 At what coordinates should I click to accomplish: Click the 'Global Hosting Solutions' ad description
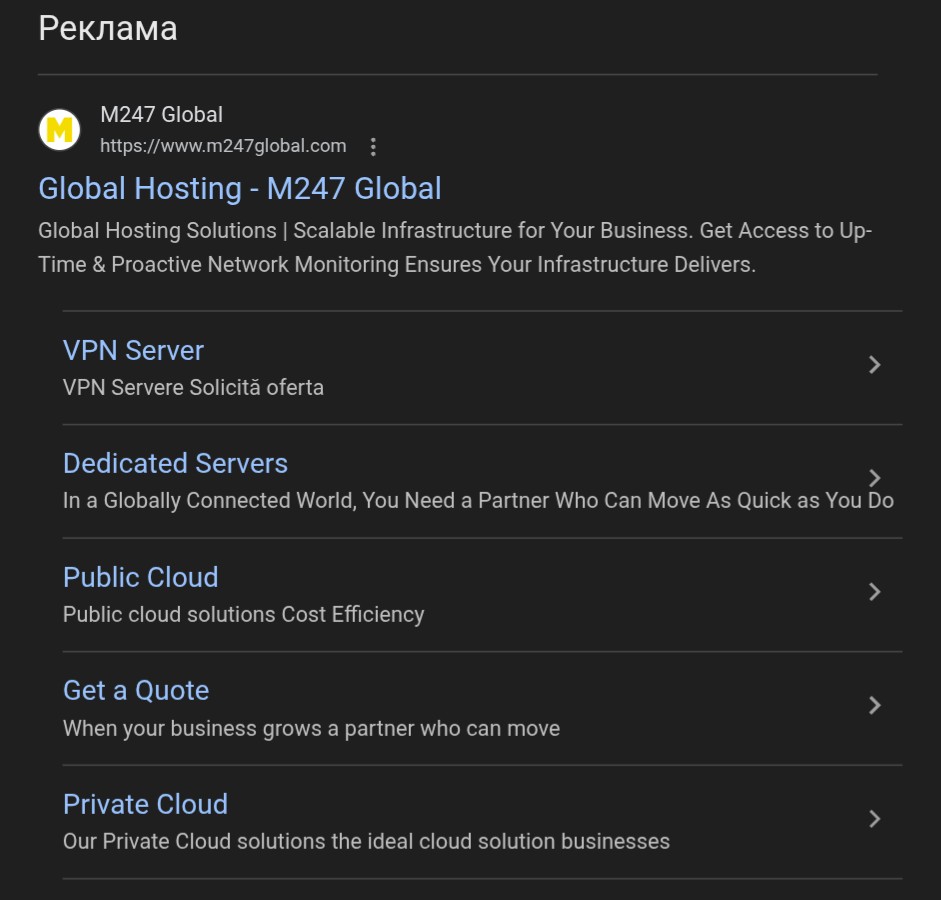tap(455, 247)
